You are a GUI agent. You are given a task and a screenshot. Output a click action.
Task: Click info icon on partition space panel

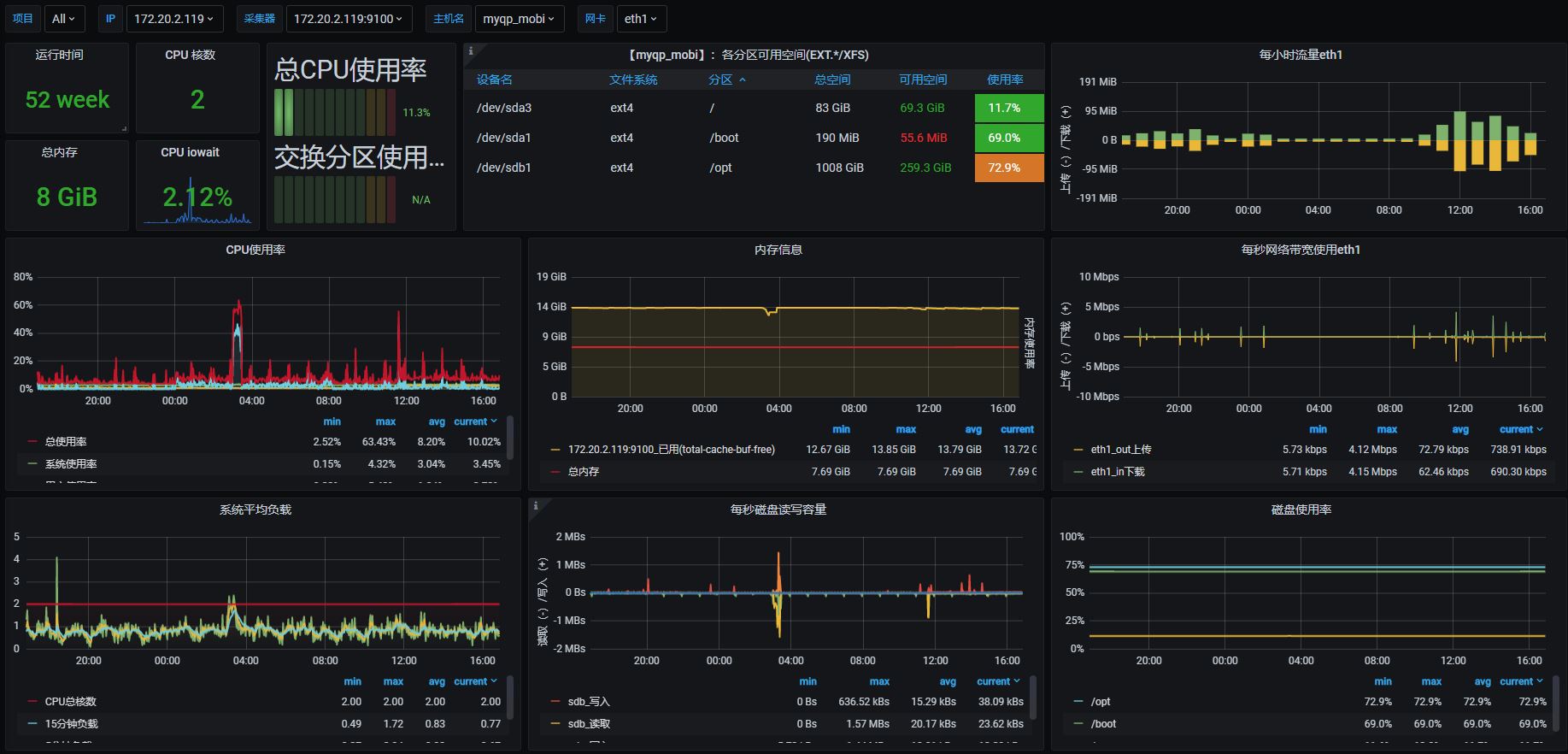(x=471, y=51)
